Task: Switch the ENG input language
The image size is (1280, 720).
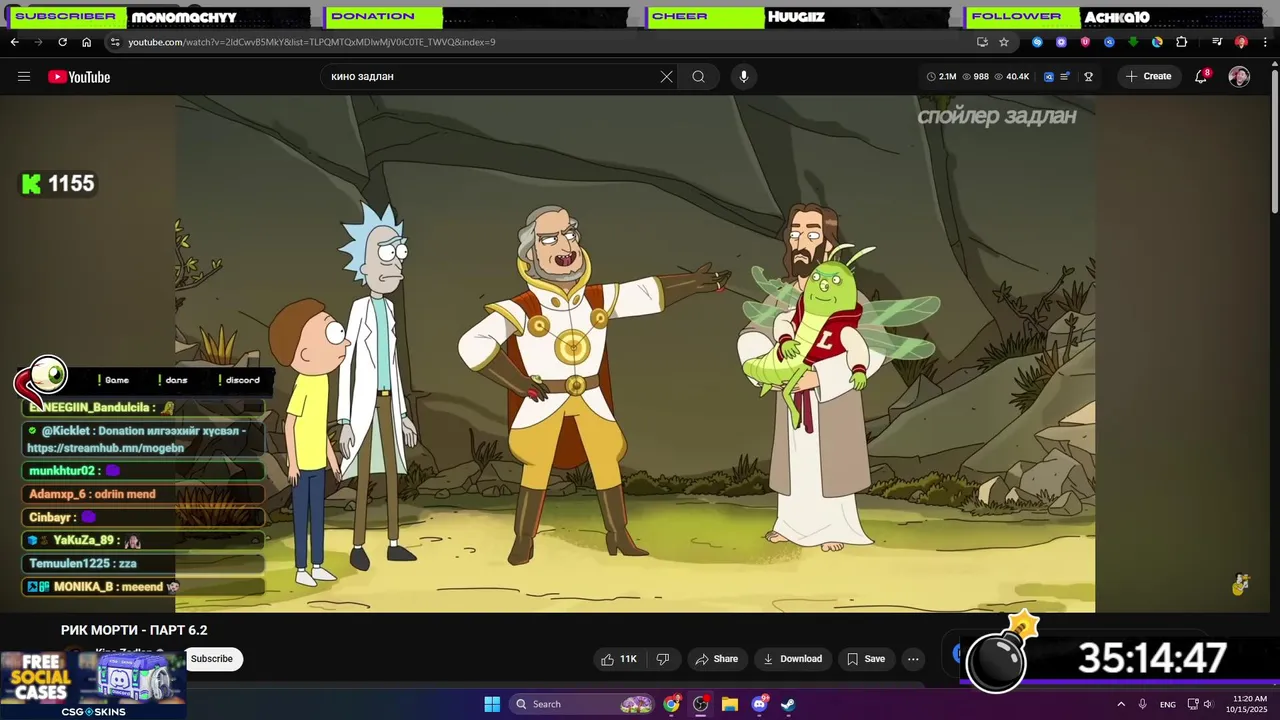Action: pos(1167,704)
